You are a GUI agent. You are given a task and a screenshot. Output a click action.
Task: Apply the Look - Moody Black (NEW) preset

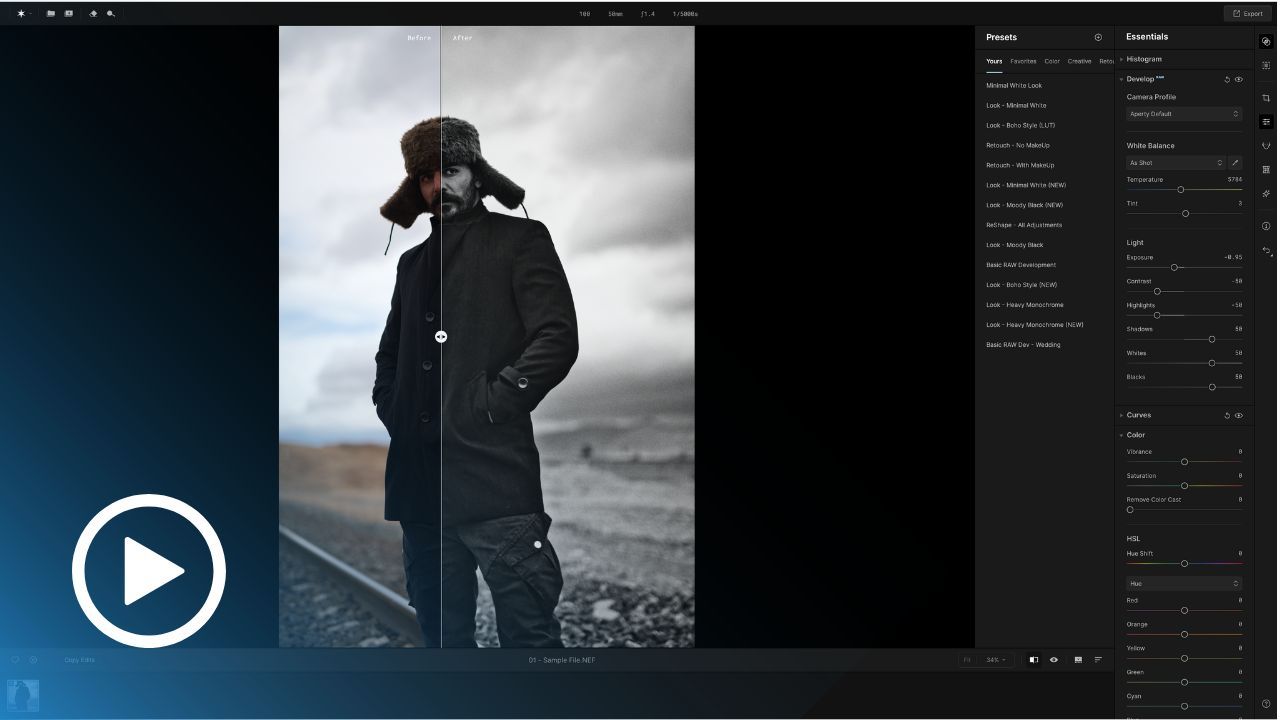point(1025,205)
